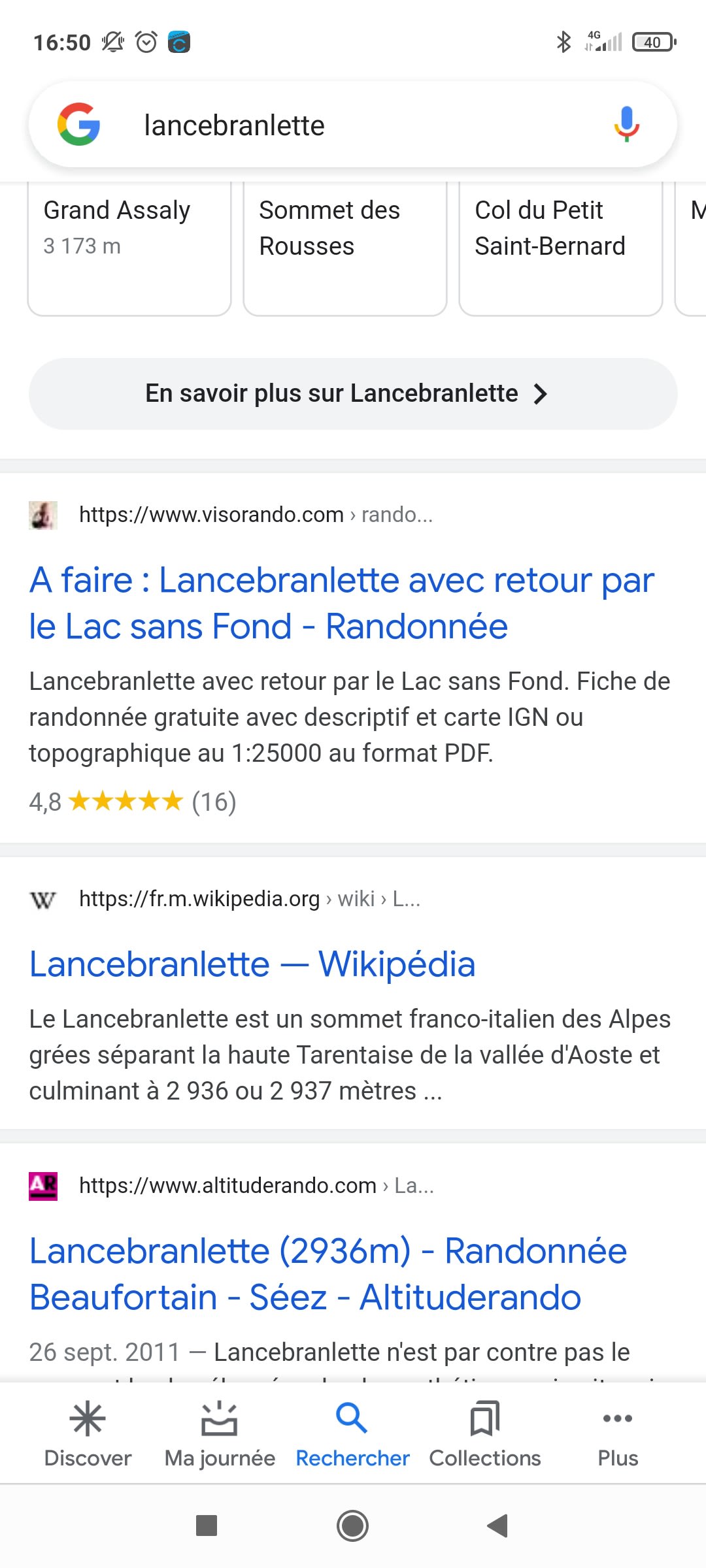Select the Grand Assaly card
Screen dimensions: 706x1568
tap(129, 247)
